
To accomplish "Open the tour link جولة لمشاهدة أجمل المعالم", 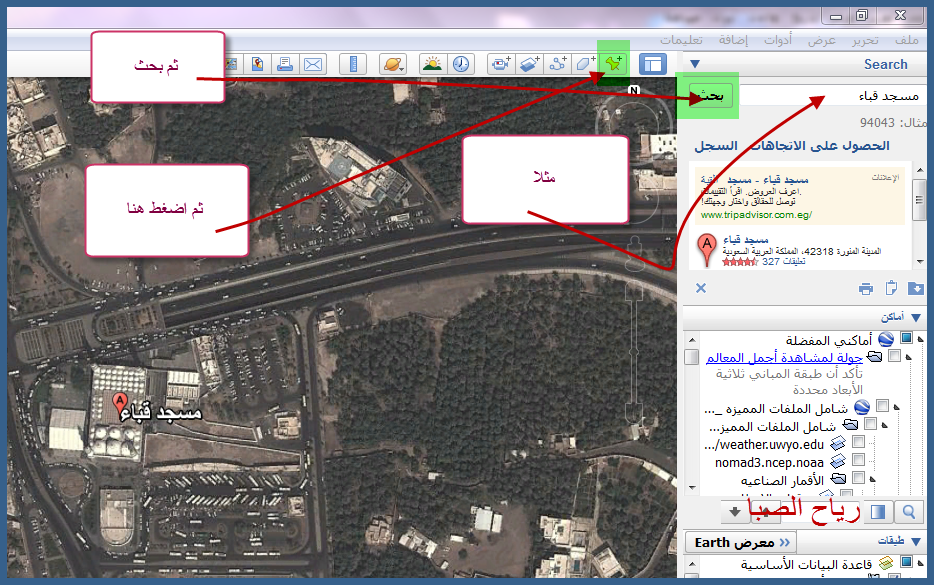I will pyautogui.click(x=784, y=357).
